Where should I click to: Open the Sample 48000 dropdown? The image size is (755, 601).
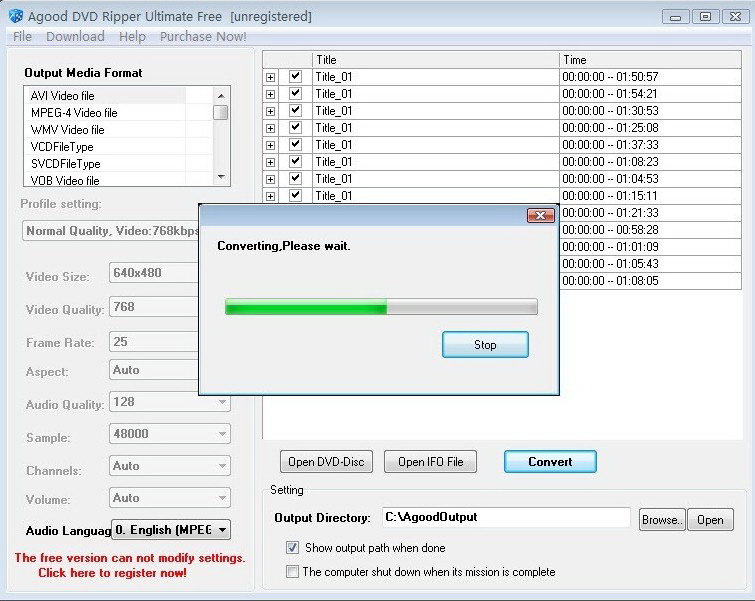(x=169, y=433)
